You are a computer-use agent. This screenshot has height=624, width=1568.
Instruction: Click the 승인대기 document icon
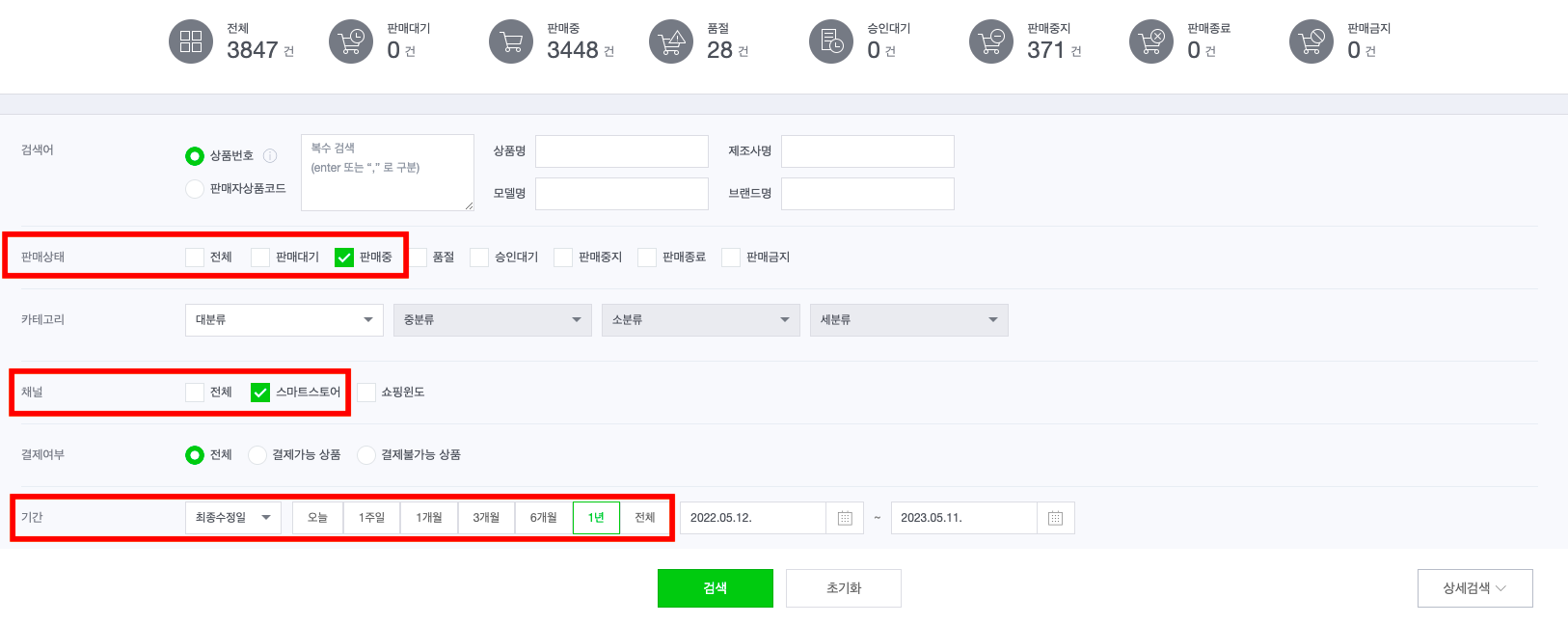point(831,41)
